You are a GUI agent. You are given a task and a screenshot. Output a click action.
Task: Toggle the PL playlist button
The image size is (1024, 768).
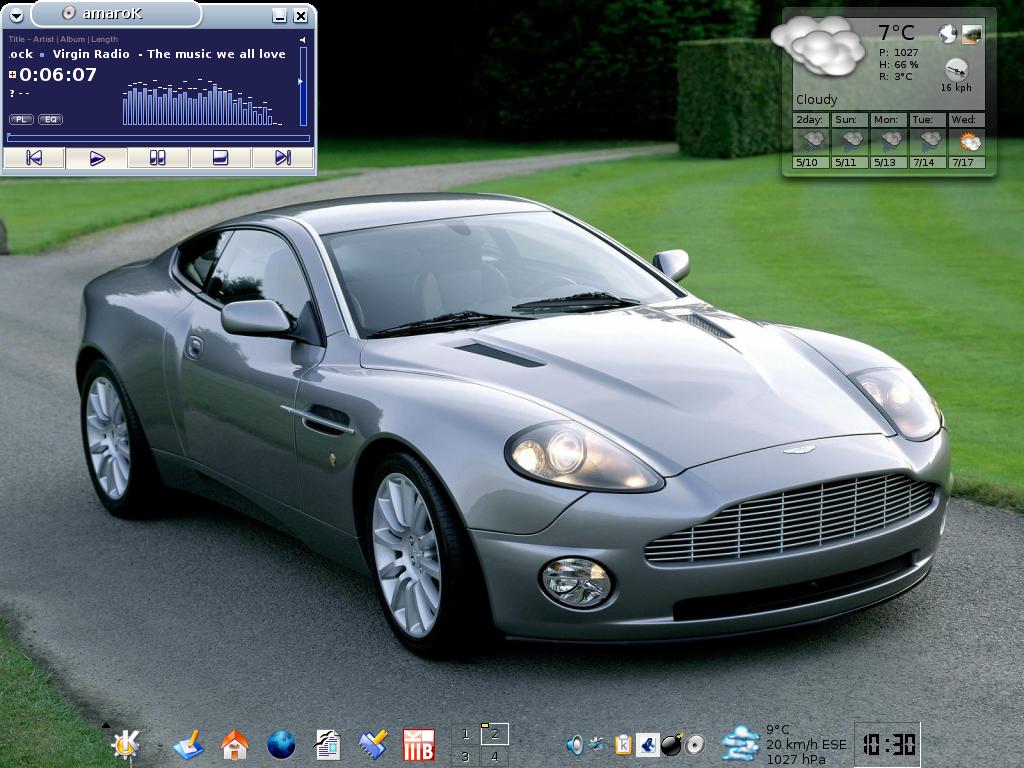tap(21, 120)
